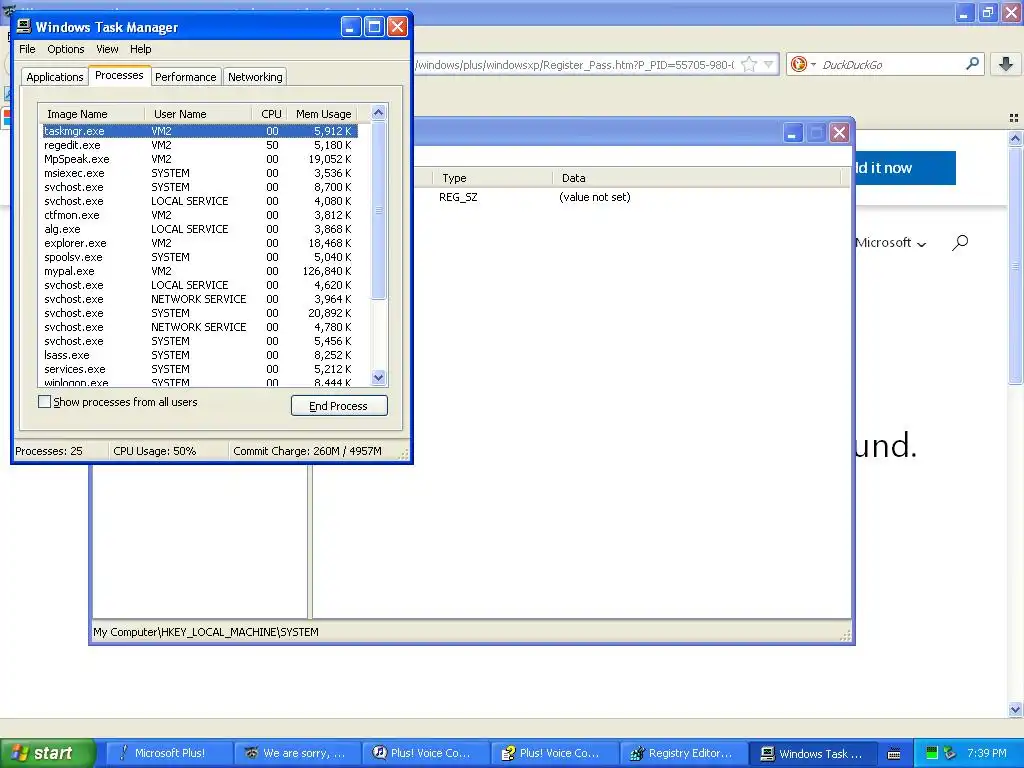This screenshot has height=768, width=1024.
Task: Click the End Process button
Action: (339, 406)
